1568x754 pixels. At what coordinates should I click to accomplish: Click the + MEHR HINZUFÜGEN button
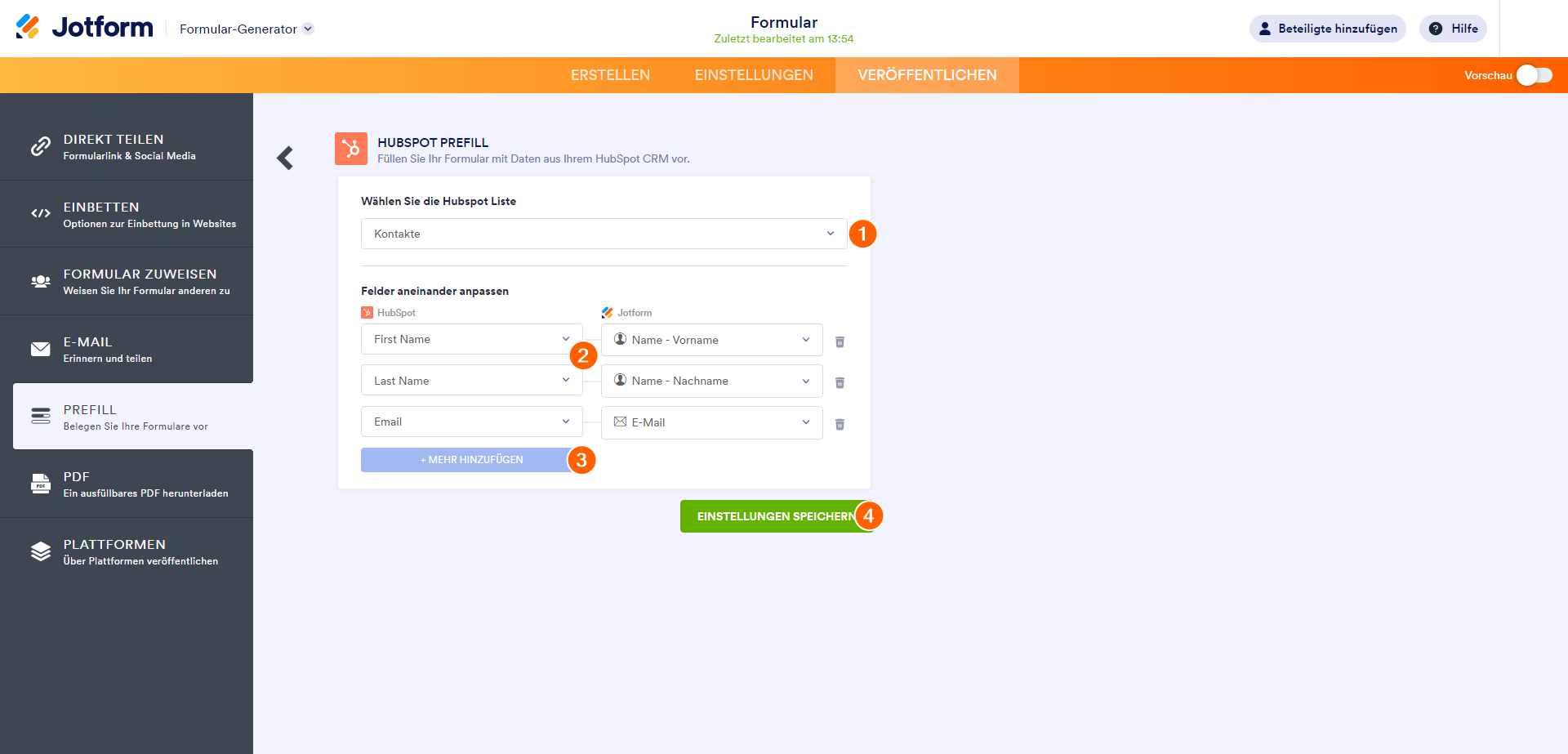point(471,460)
